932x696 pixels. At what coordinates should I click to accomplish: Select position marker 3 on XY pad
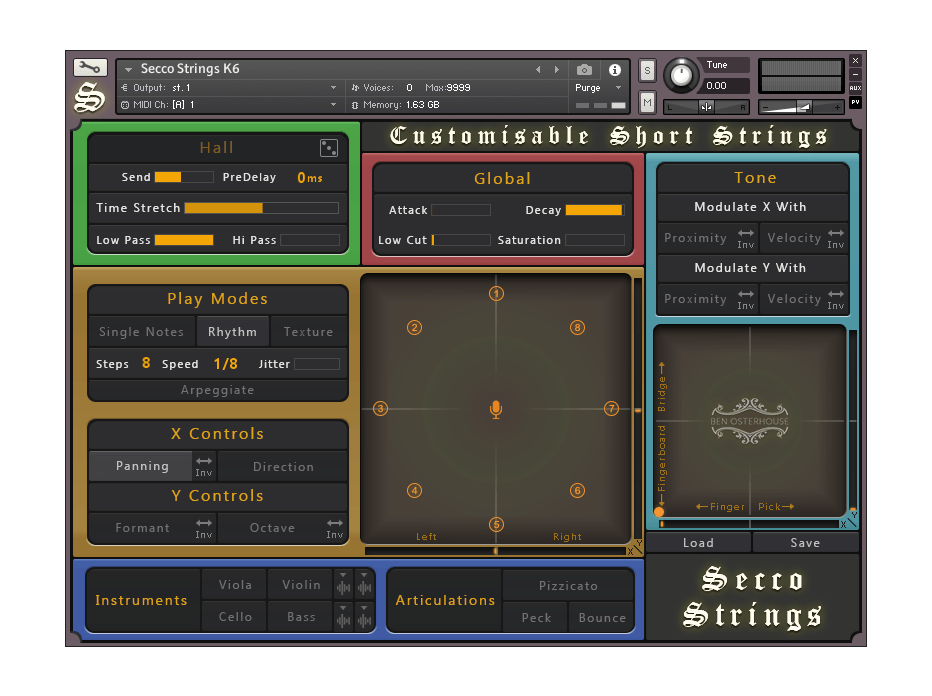coord(380,409)
